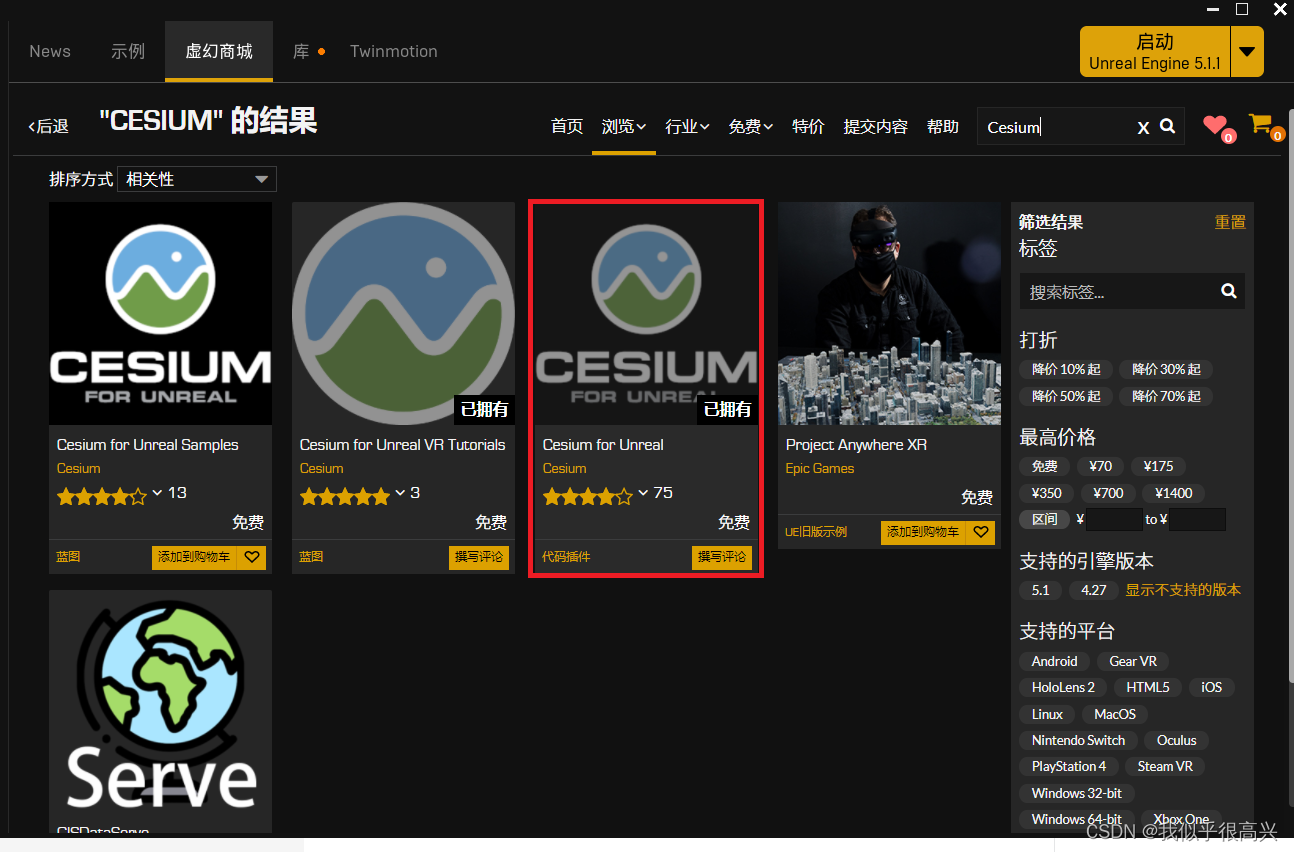Enable the Android platform filter
Screen dimensions: 1294x852
(x=1054, y=661)
